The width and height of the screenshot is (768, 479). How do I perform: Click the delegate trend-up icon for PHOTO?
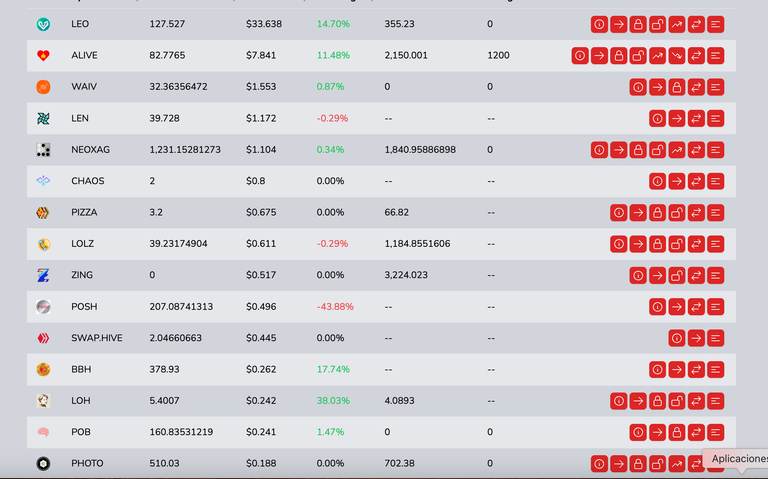click(676, 464)
